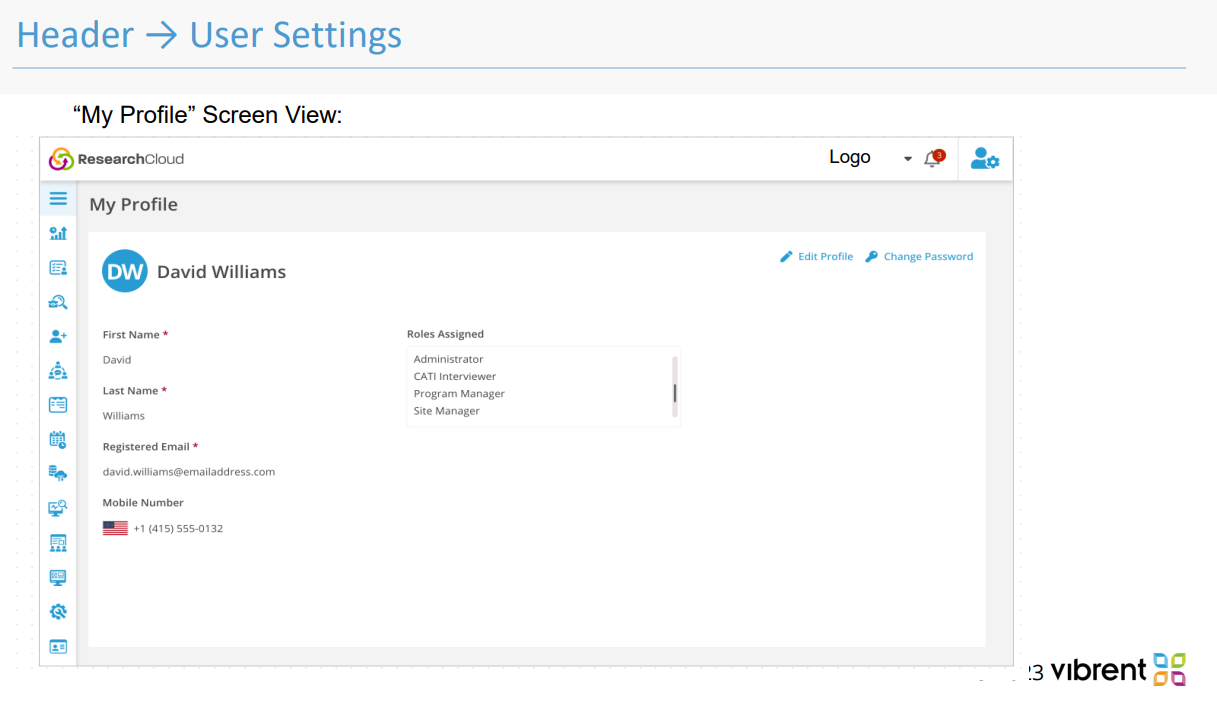Image resolution: width=1217 pixels, height=705 pixels.
Task: Click the Edit Profile link
Action: tap(817, 257)
